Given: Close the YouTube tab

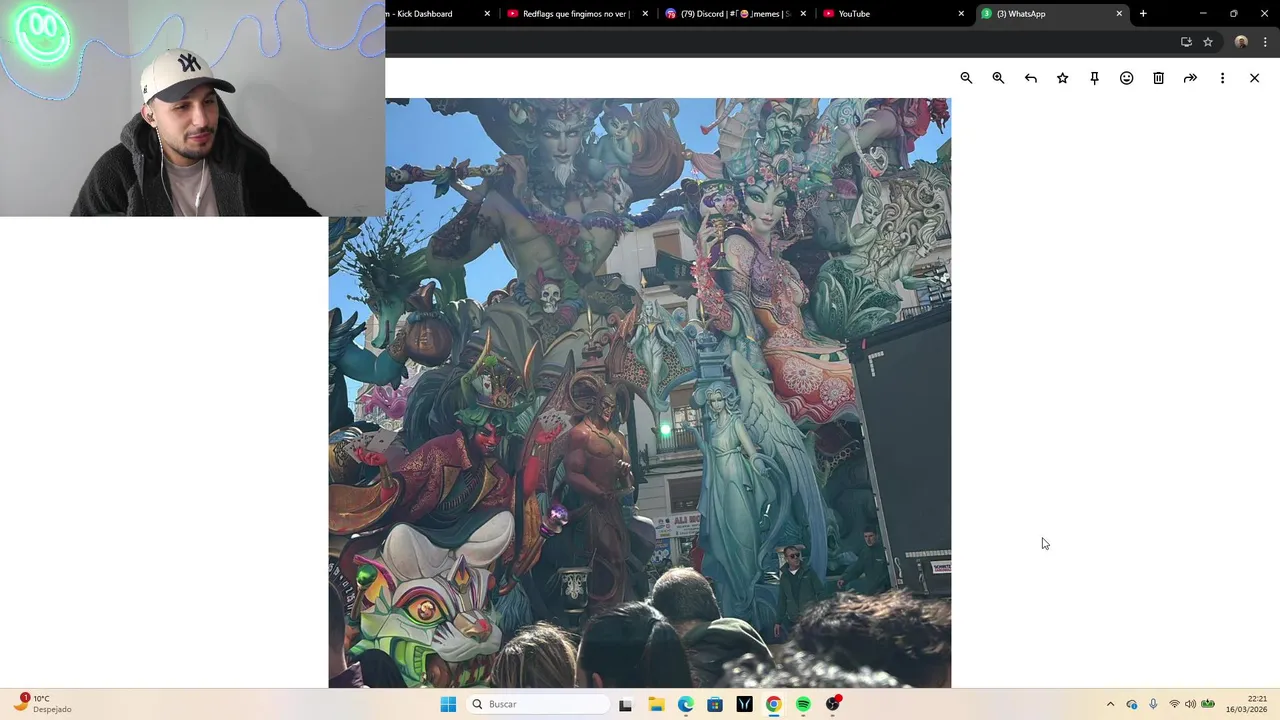Looking at the screenshot, I should pos(961,14).
